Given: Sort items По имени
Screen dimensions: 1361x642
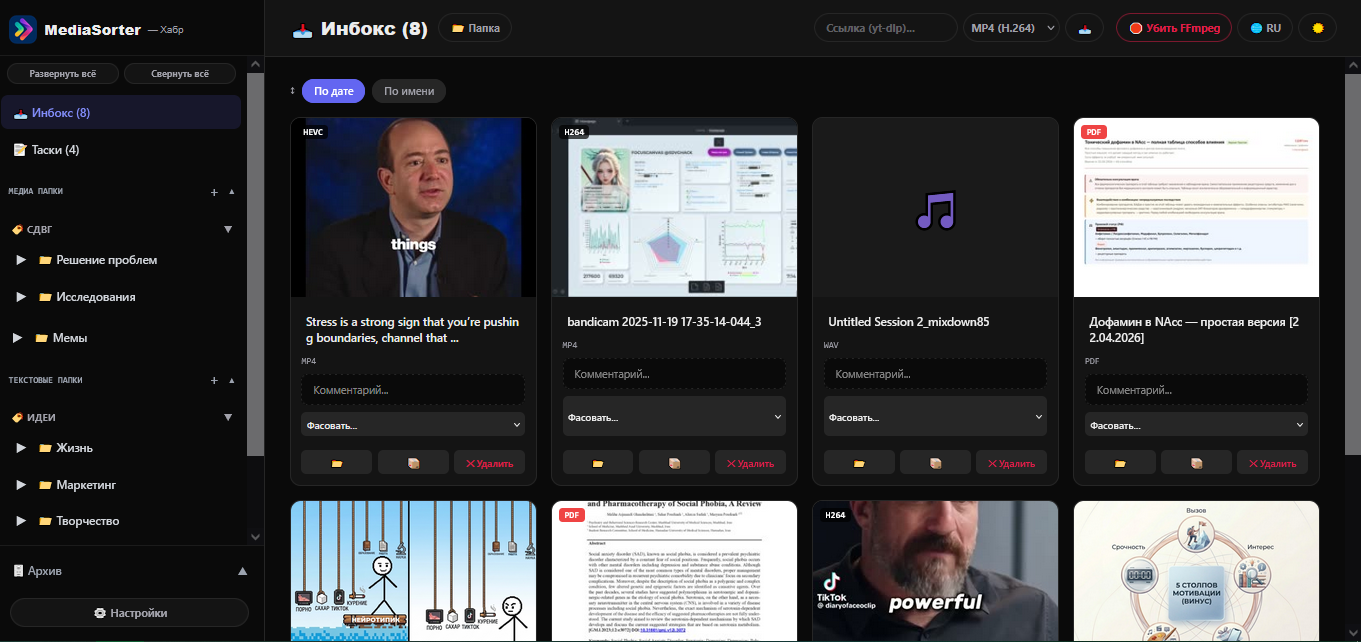Looking at the screenshot, I should 409,91.
